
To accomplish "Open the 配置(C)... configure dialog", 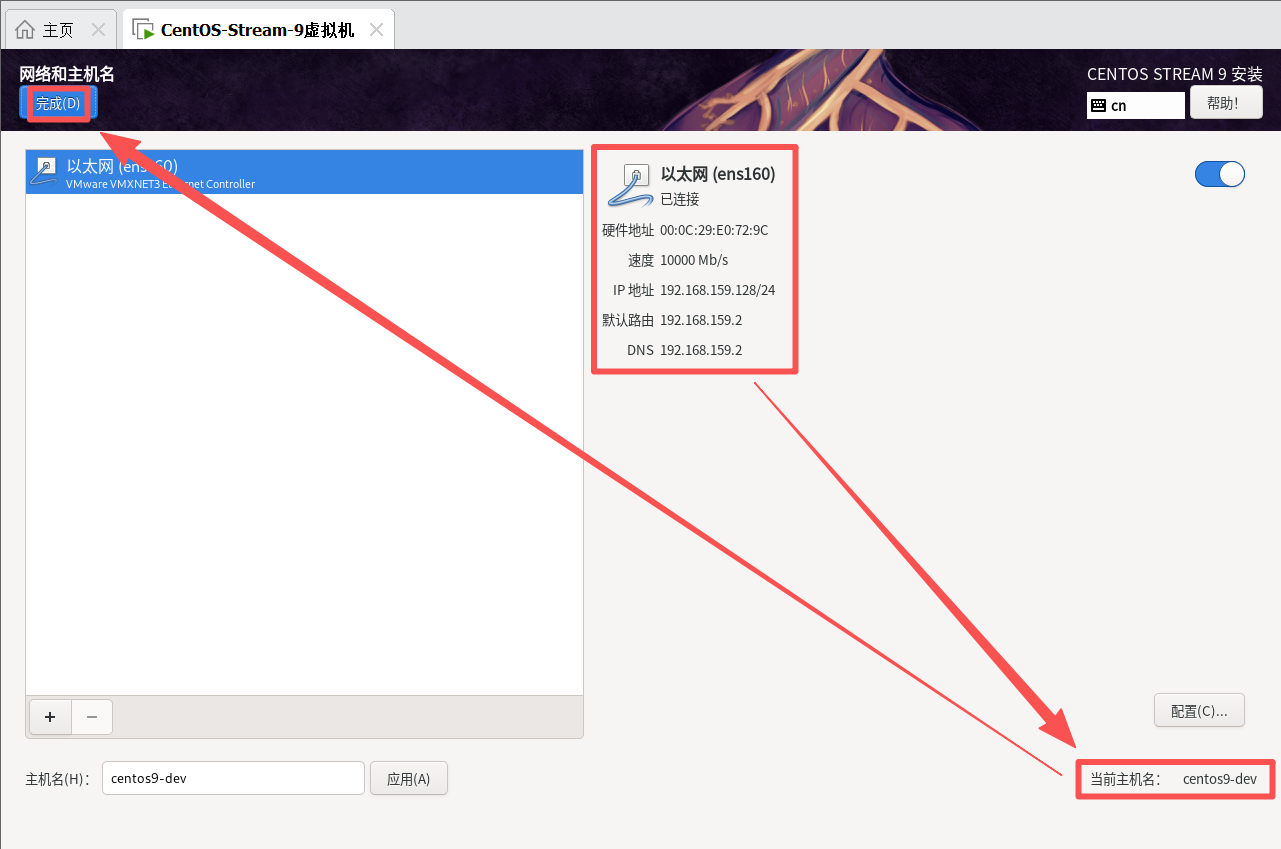I will pyautogui.click(x=1199, y=711).
